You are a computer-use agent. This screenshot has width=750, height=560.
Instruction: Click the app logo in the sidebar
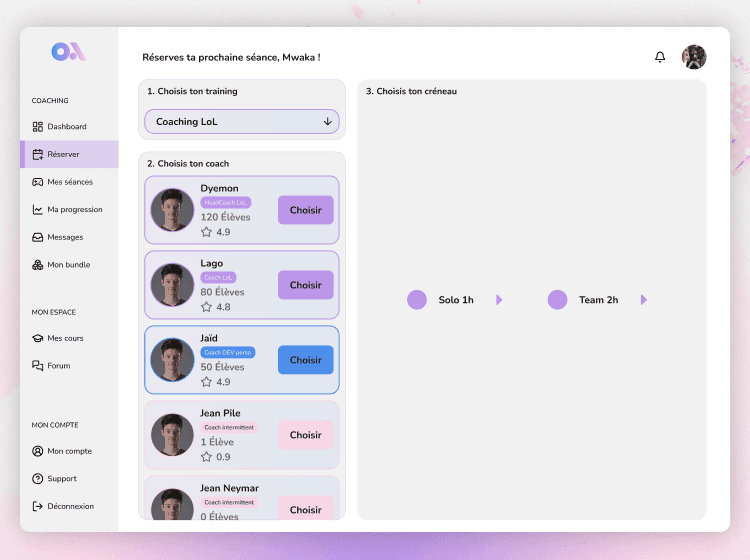point(69,52)
